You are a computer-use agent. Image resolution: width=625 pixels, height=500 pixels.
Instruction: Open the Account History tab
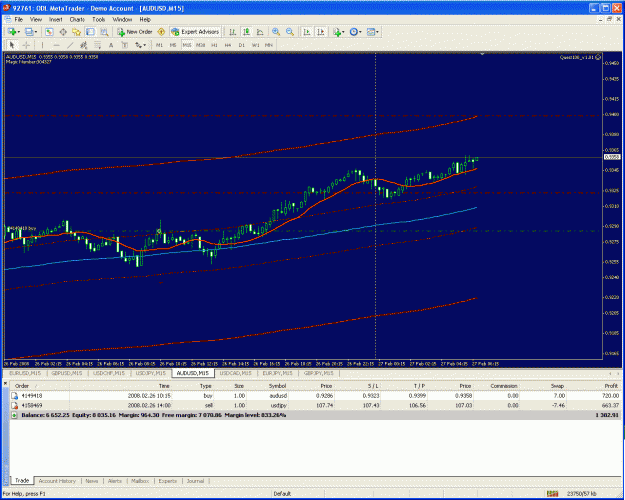tap(57, 481)
